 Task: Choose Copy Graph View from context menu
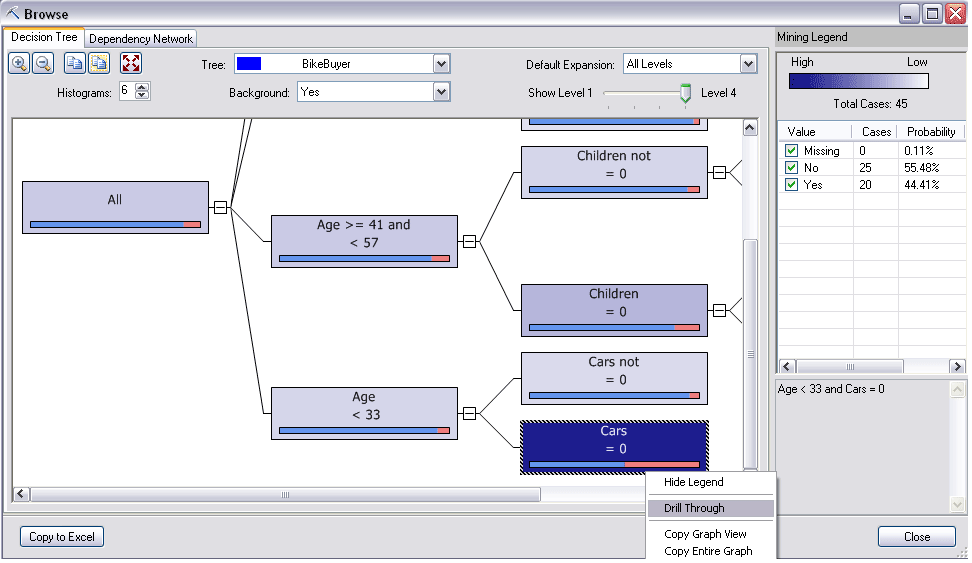tap(705, 534)
